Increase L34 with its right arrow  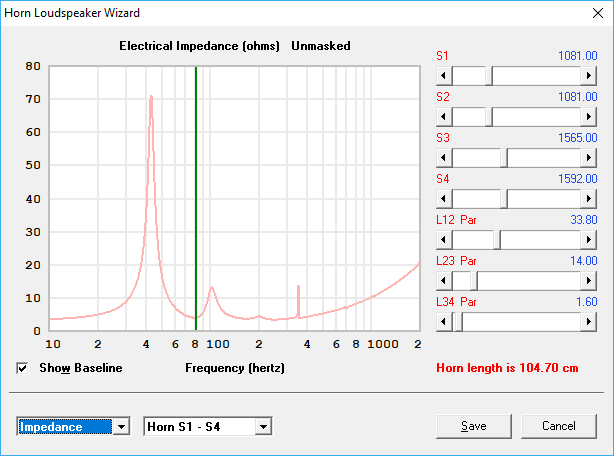[x=589, y=322]
